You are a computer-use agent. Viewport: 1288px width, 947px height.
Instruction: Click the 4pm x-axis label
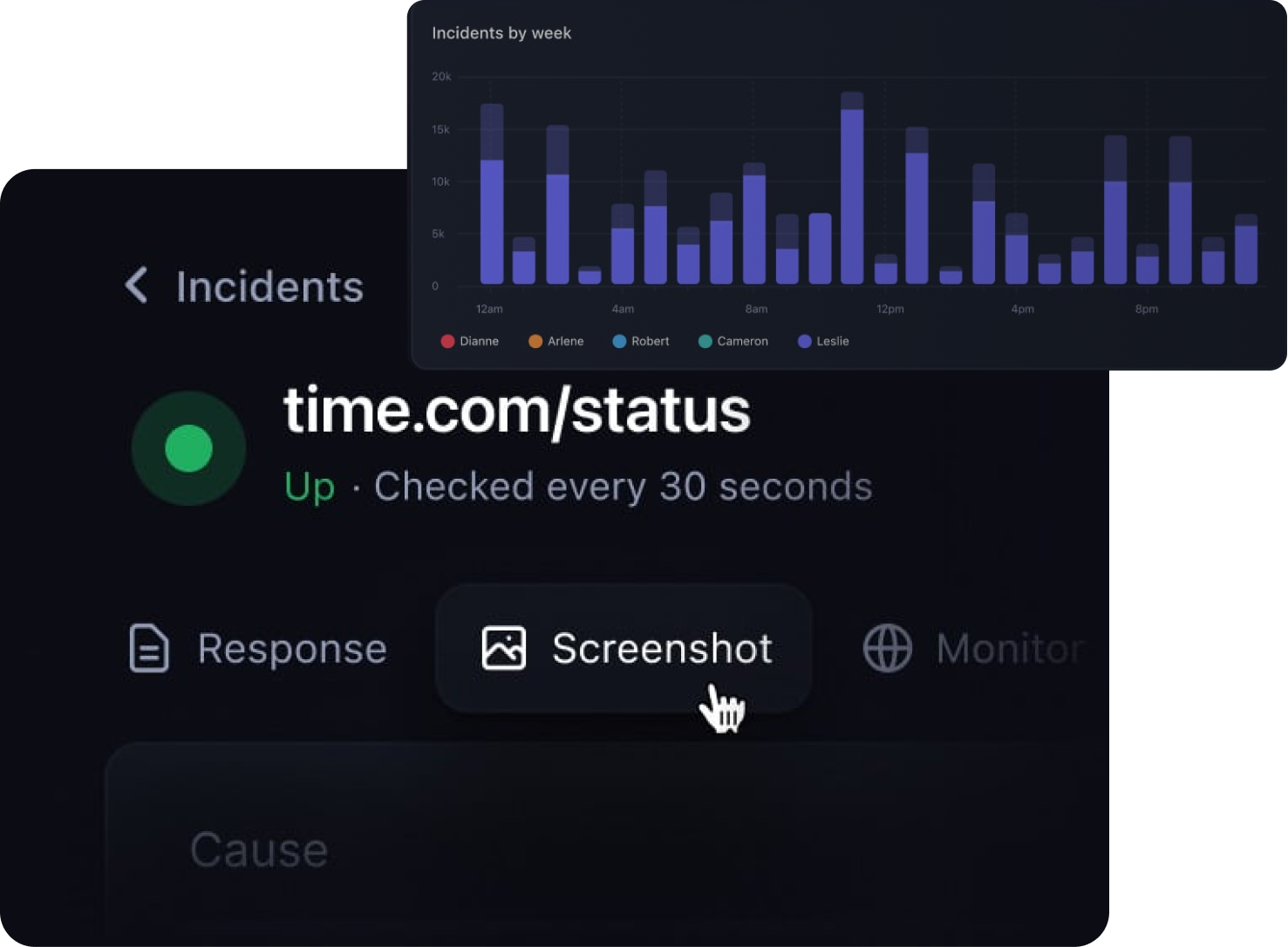coord(1023,309)
